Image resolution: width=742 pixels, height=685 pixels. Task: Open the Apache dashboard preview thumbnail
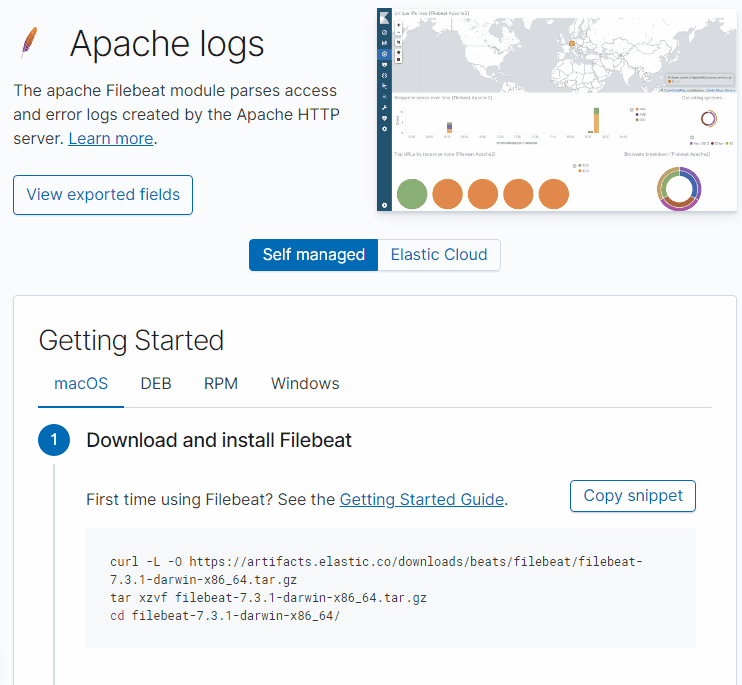[x=556, y=109]
